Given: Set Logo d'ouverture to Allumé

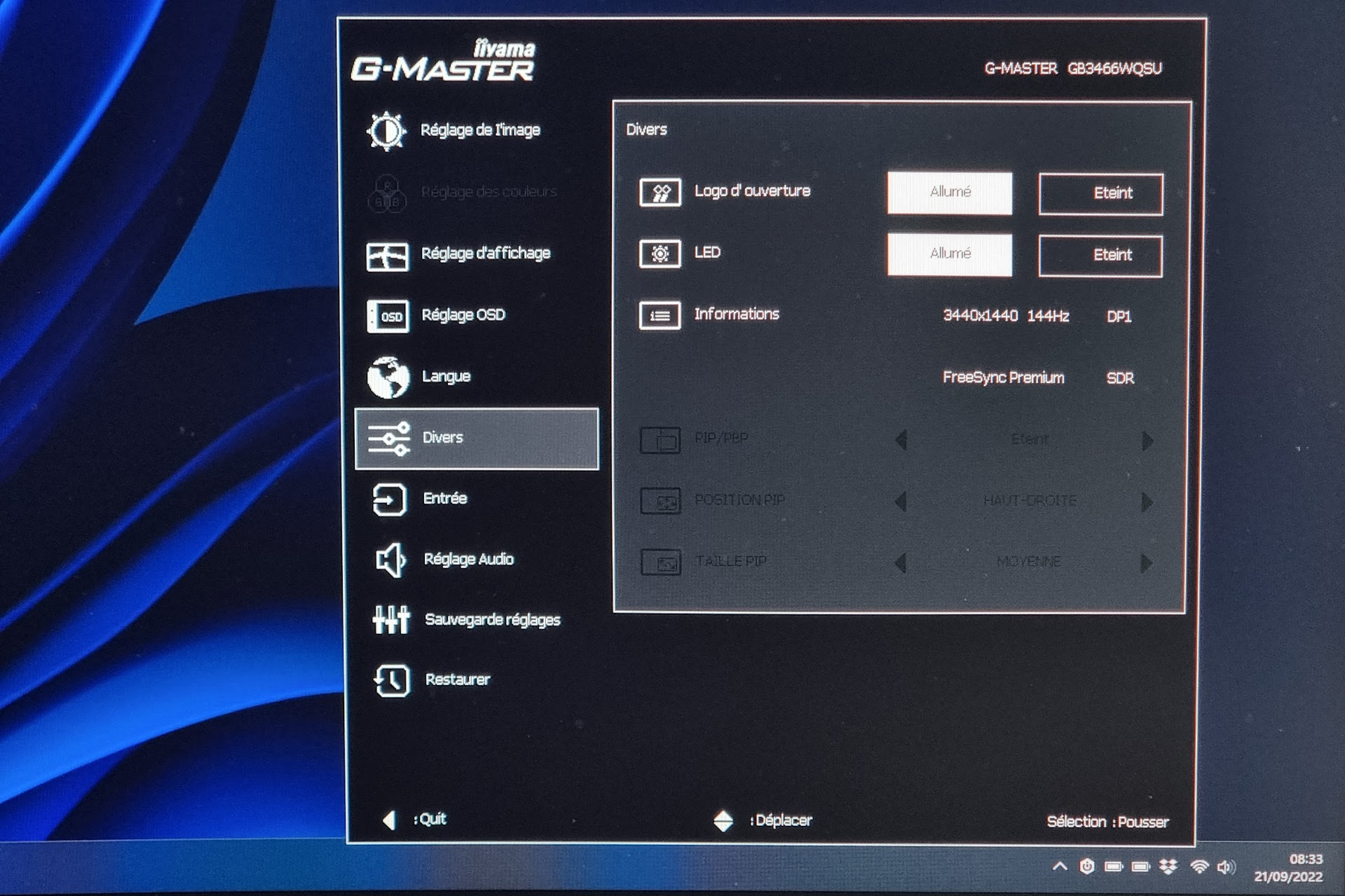Looking at the screenshot, I should point(950,193).
